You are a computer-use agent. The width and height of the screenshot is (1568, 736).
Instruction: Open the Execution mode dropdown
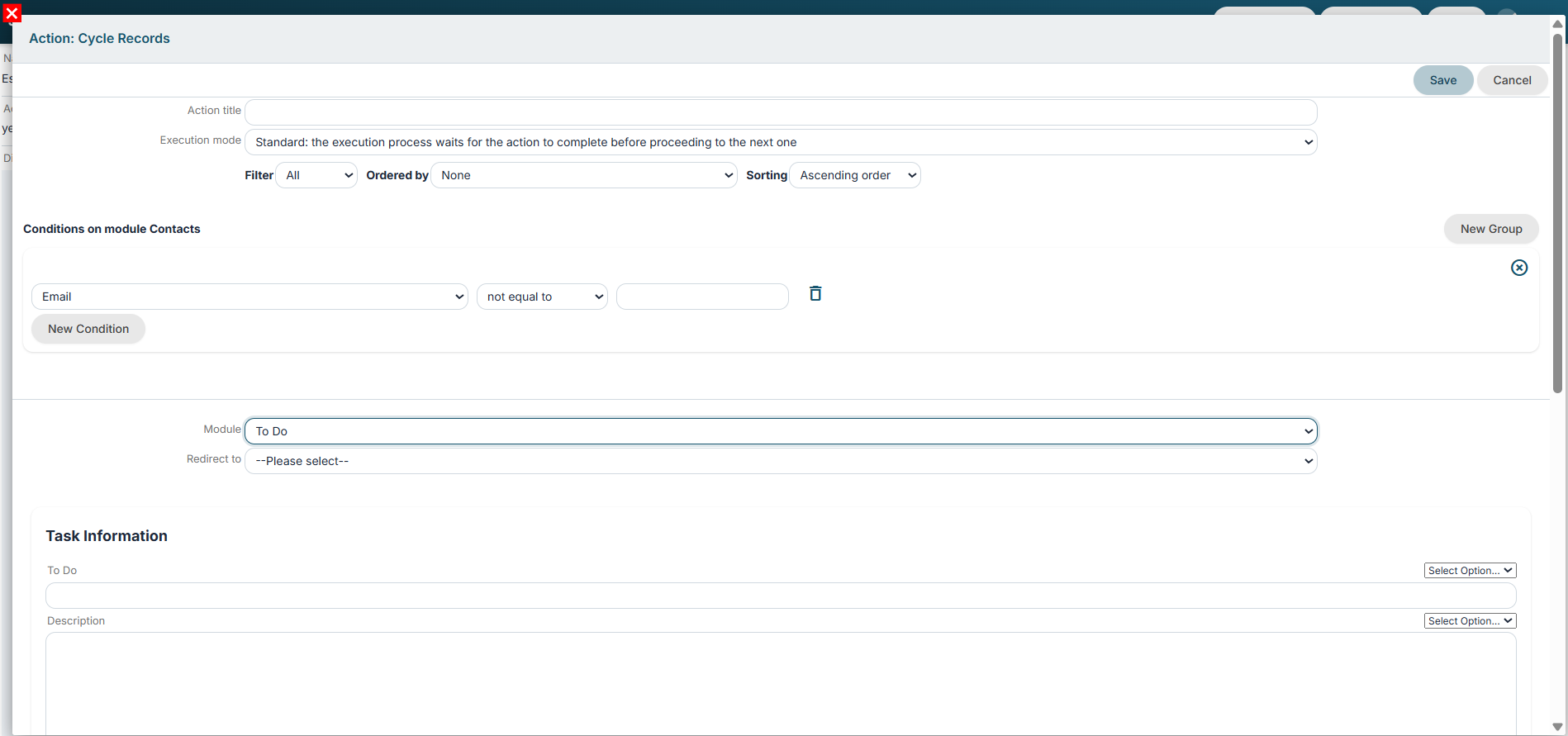tap(781, 142)
